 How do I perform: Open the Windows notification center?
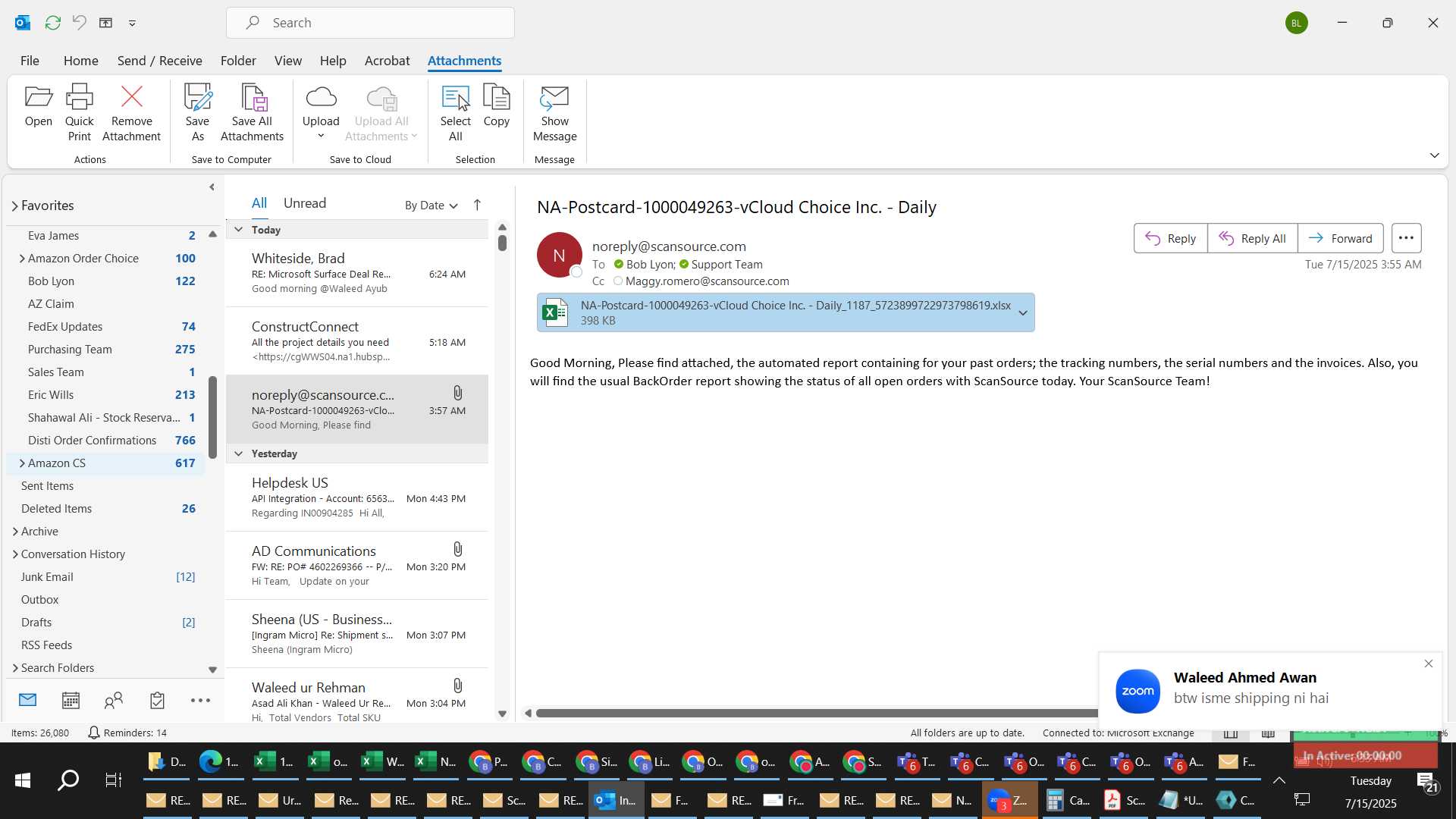(1427, 781)
